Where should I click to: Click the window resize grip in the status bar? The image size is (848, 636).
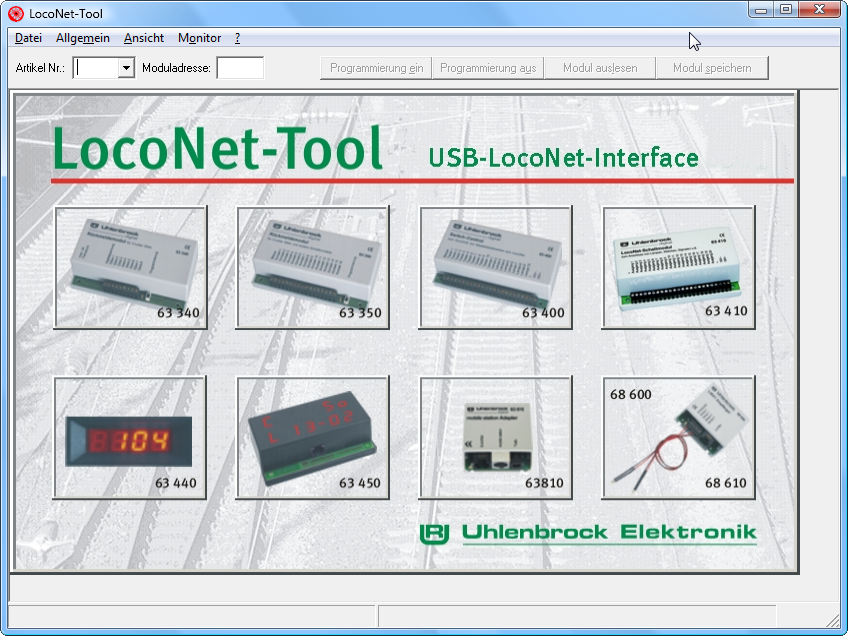pos(833,620)
